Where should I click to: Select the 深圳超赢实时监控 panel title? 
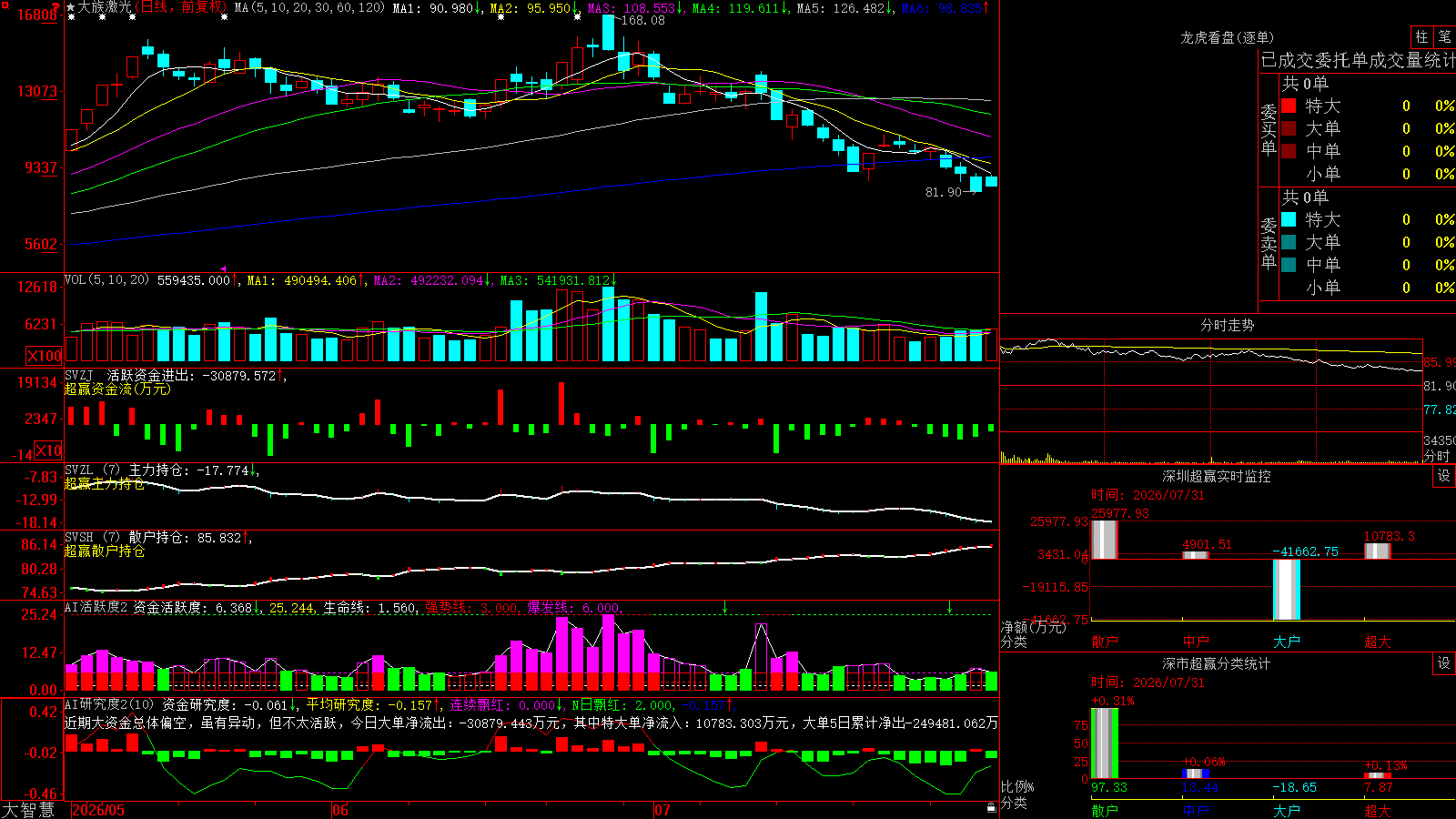1217,476
